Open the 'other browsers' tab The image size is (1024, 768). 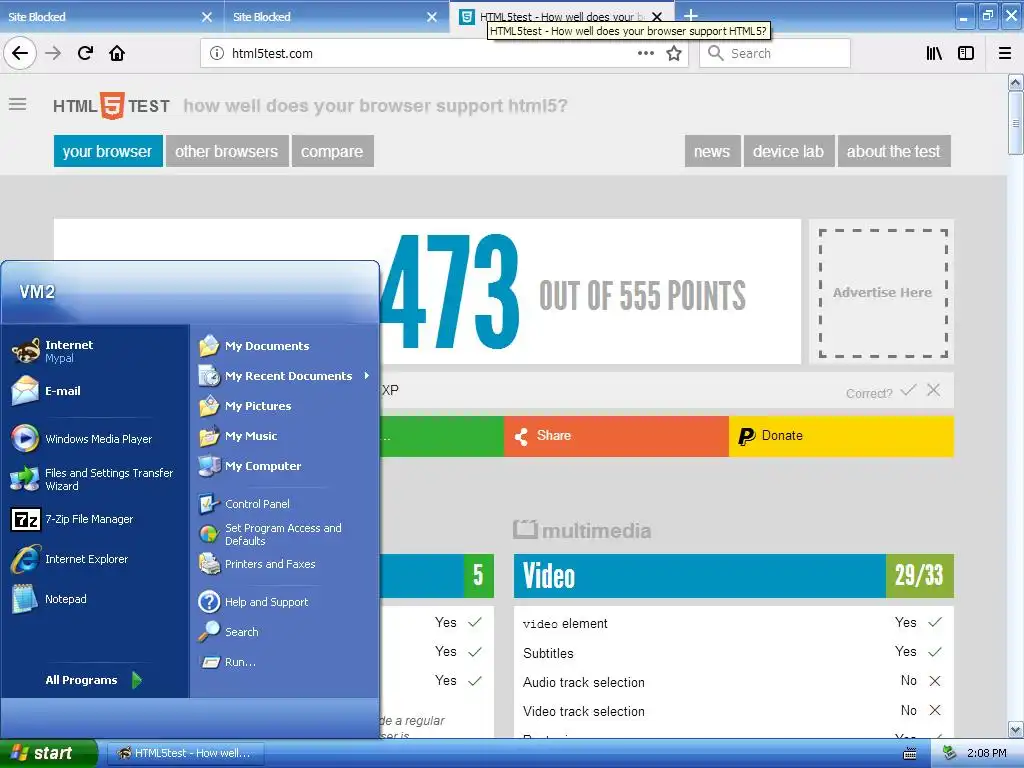(227, 152)
